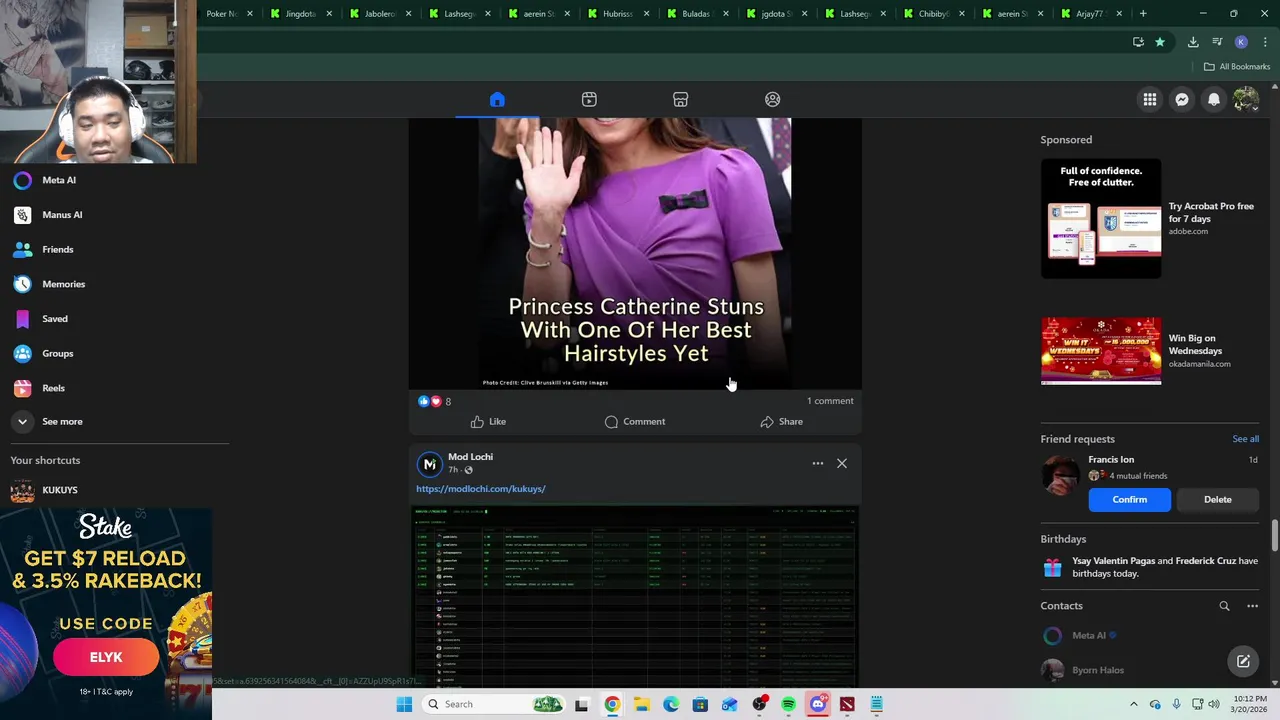
Task: Open Spotify from the taskbar
Action: (x=788, y=704)
